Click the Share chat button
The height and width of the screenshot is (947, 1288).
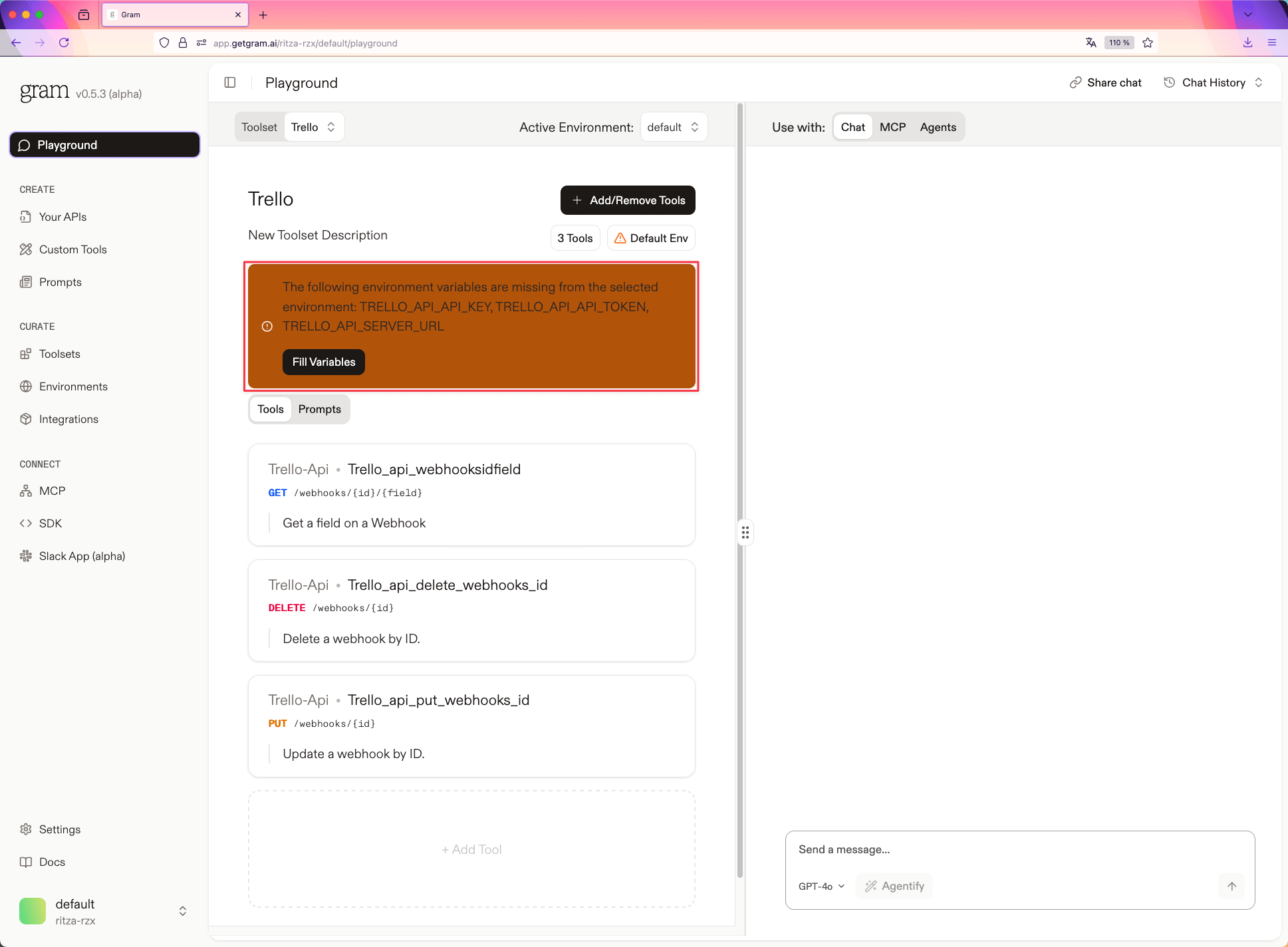pyautogui.click(x=1105, y=82)
